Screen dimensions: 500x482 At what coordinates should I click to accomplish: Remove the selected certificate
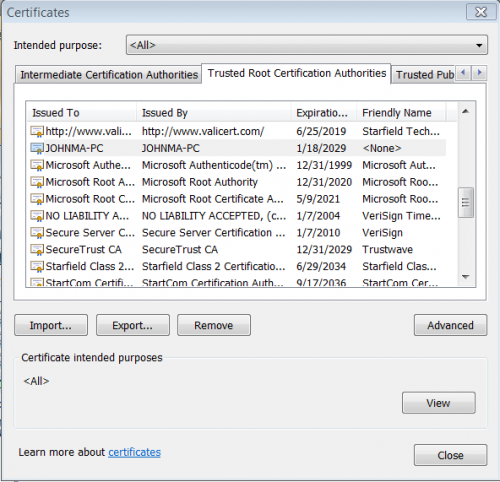coord(214,325)
